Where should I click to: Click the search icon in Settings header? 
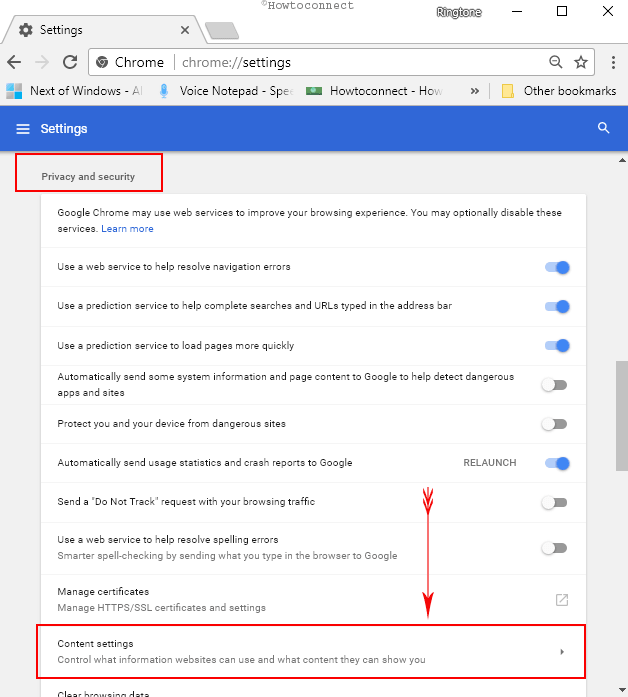(x=603, y=128)
